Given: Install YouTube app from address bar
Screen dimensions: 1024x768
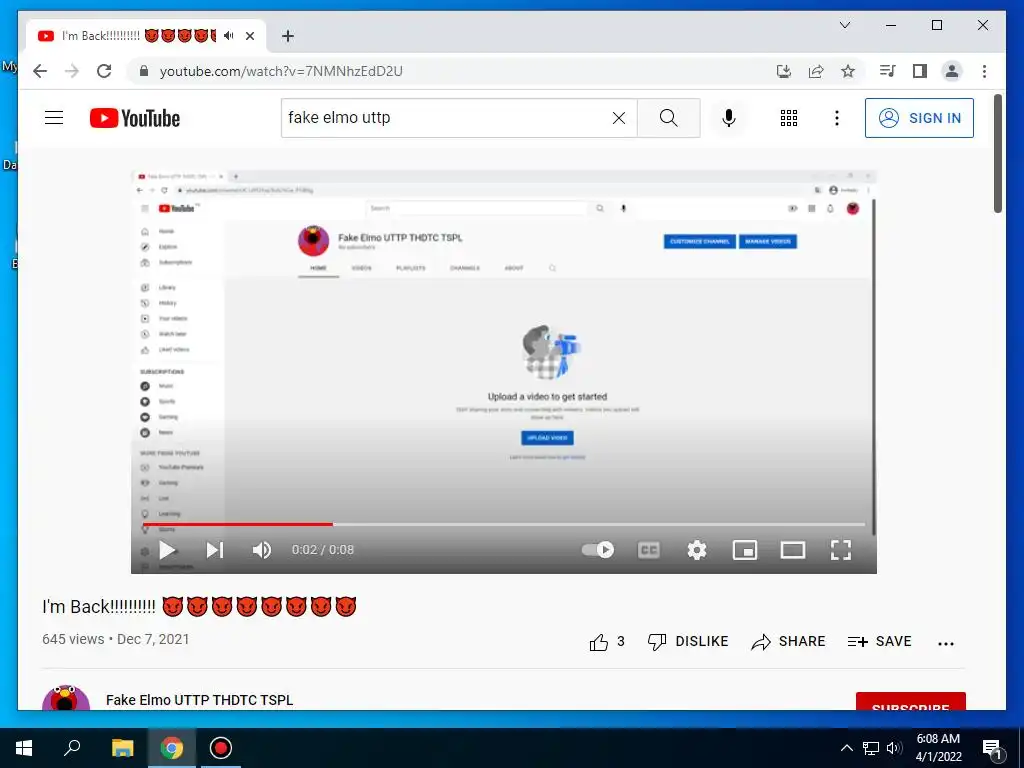Looking at the screenshot, I should point(784,71).
